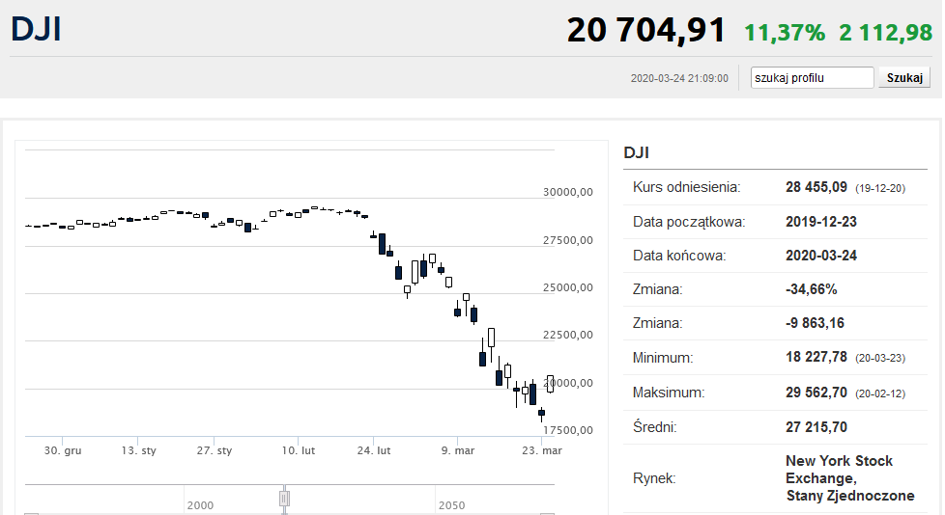This screenshot has width=945, height=515.
Task: Click the 2050 label in the chart navigator
Action: point(451,506)
